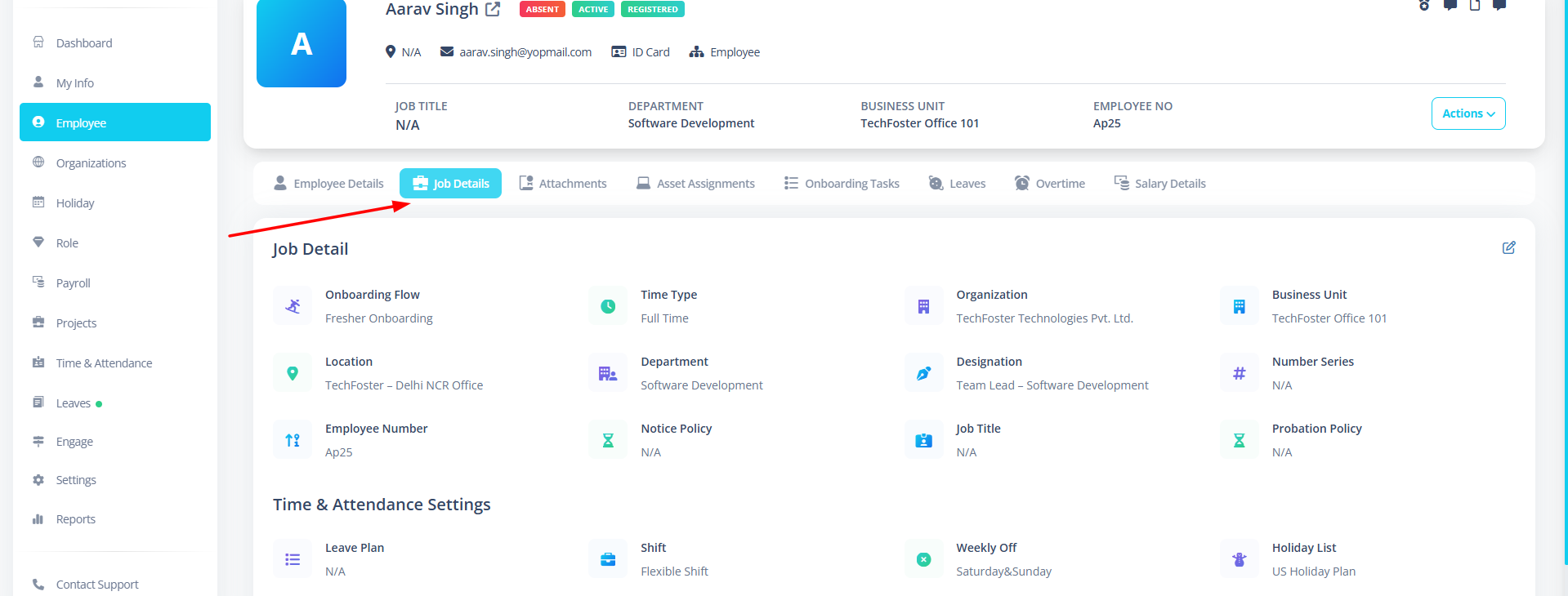Click the REGISTERED status badge
Image resolution: width=1568 pixels, height=596 pixels.
653,10
